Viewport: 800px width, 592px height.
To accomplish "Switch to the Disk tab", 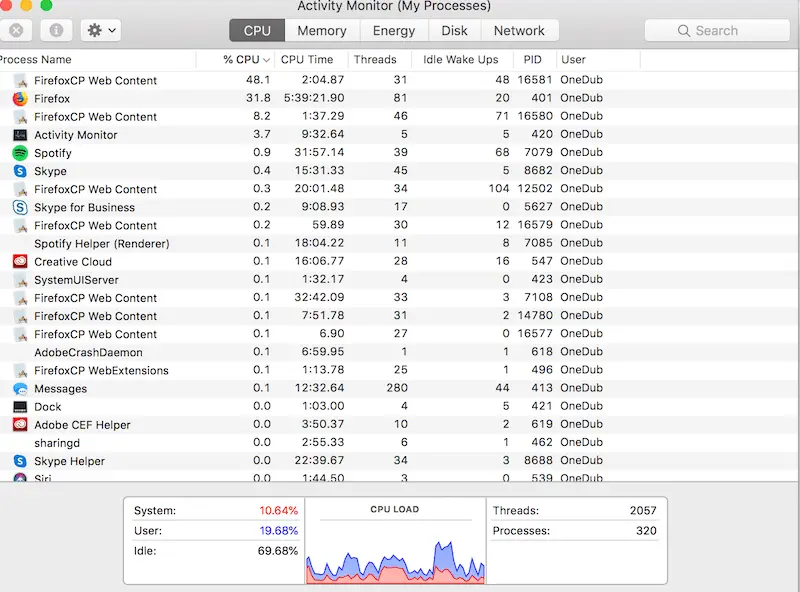I will pos(454,31).
